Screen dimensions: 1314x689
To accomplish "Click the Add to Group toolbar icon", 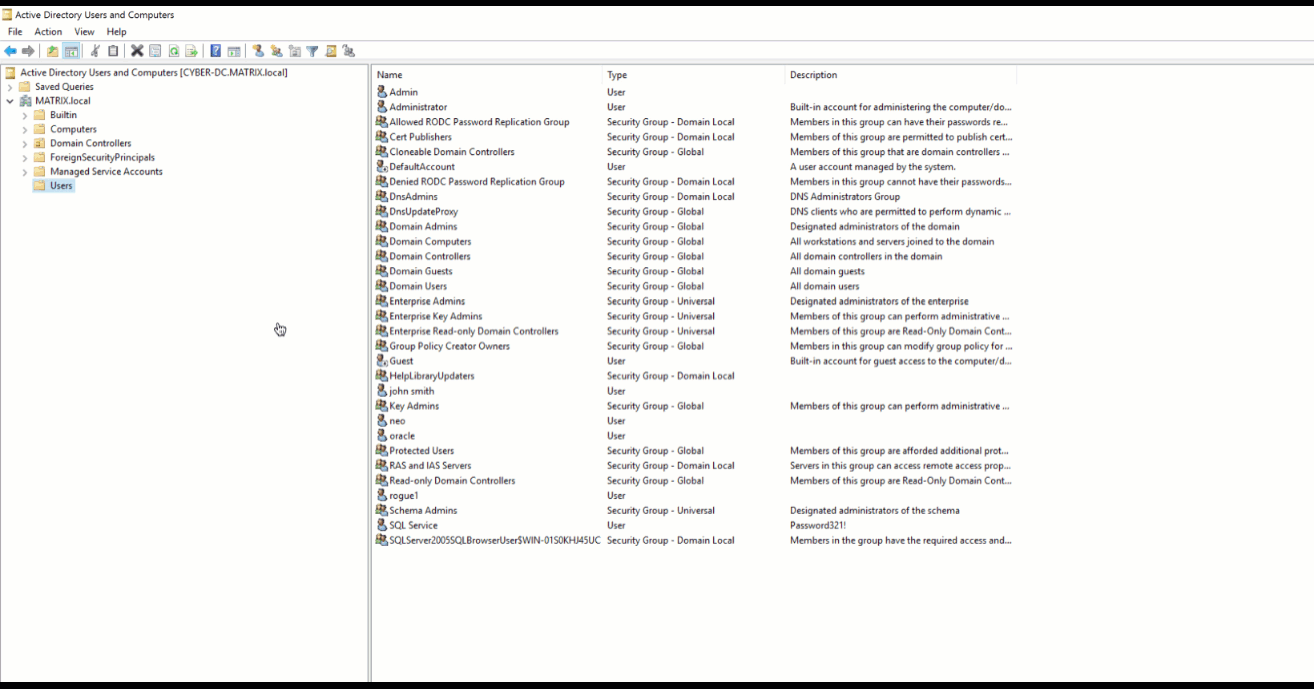I will point(348,51).
